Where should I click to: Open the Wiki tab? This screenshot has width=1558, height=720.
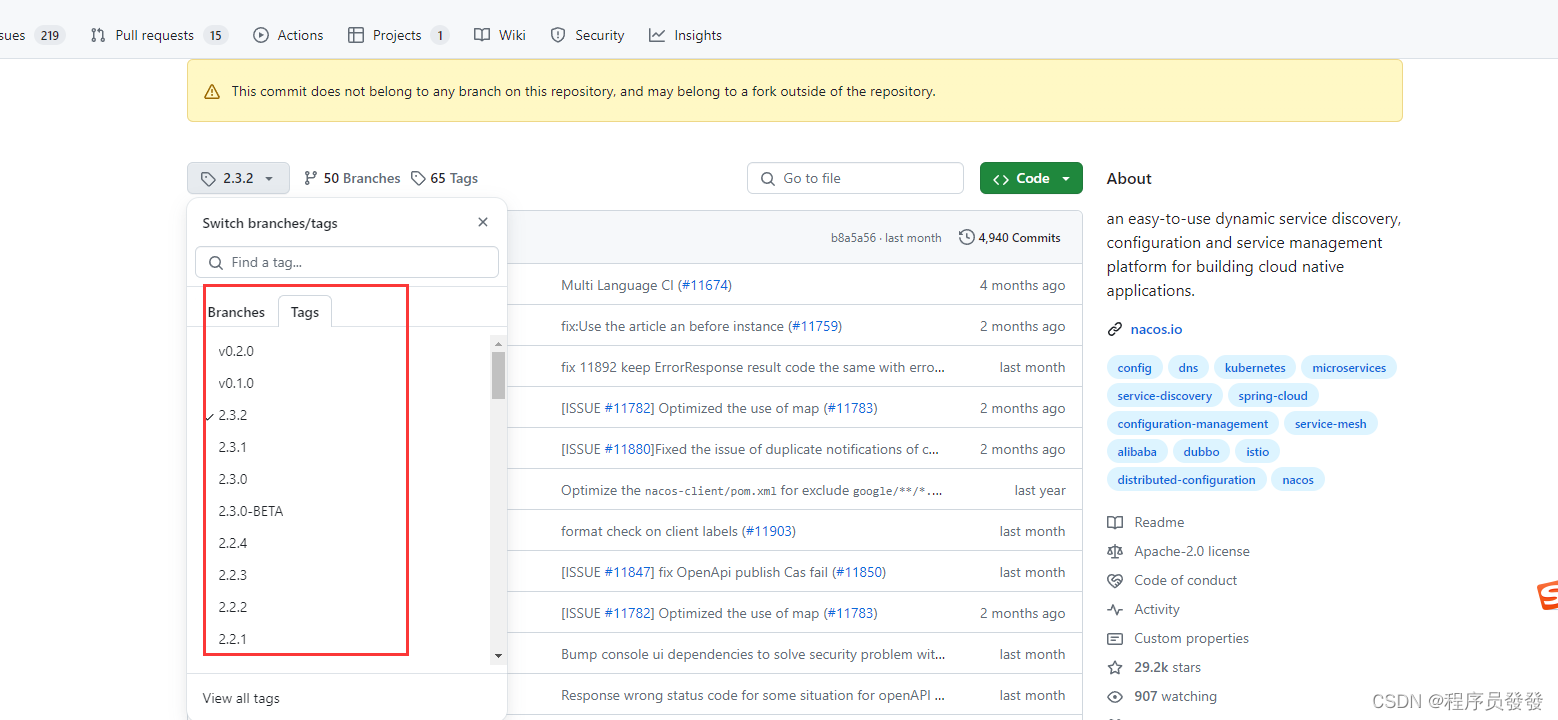(500, 35)
